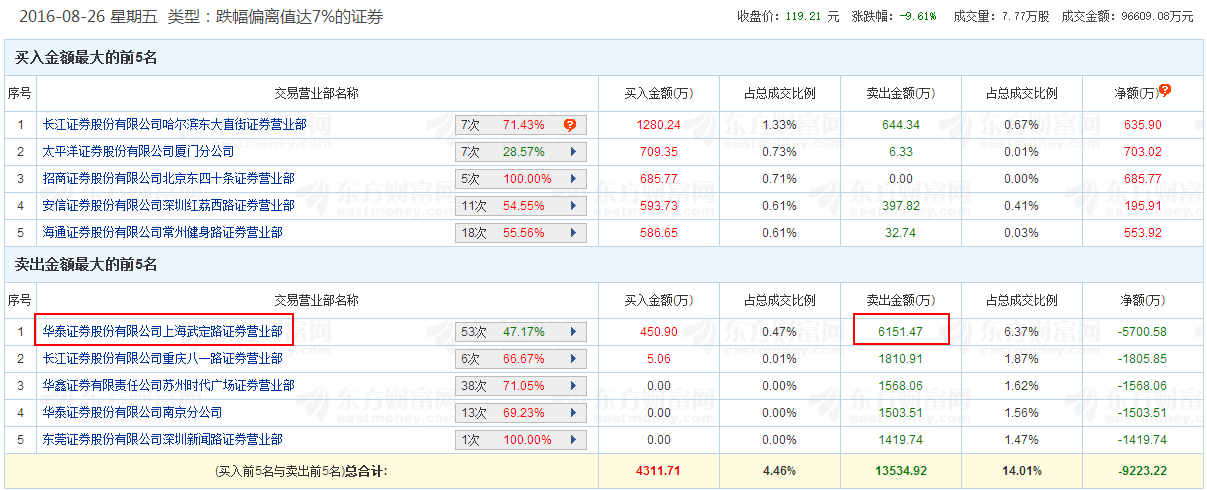
Task: Expand arrow next to 11次 54.55%
Action: (573, 206)
